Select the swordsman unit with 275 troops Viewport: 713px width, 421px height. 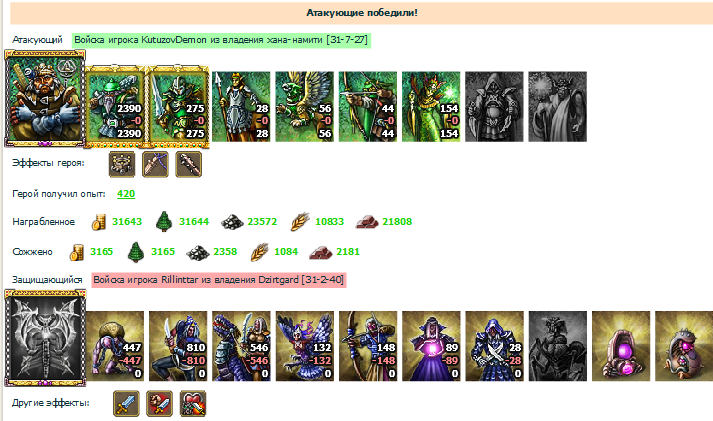pos(178,107)
